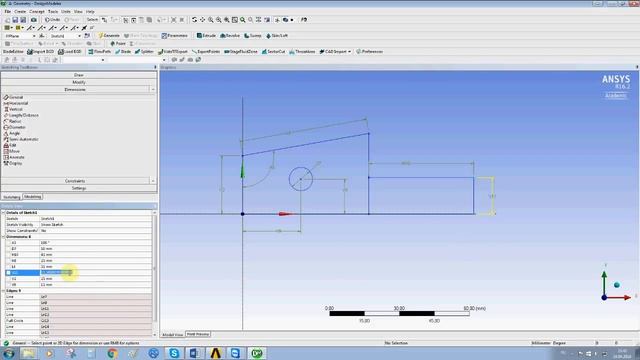640x360 pixels.
Task: Click the image capture camera icon
Action: click(34, 20)
